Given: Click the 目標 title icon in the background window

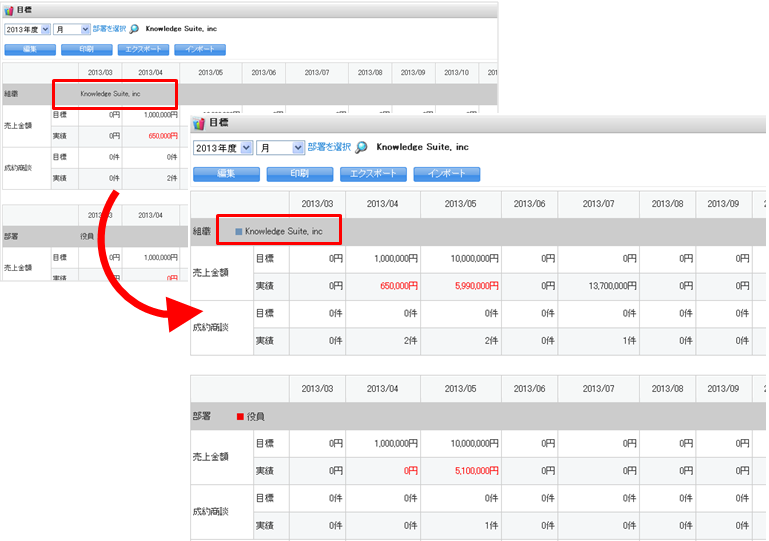Looking at the screenshot, I should pos(9,9).
